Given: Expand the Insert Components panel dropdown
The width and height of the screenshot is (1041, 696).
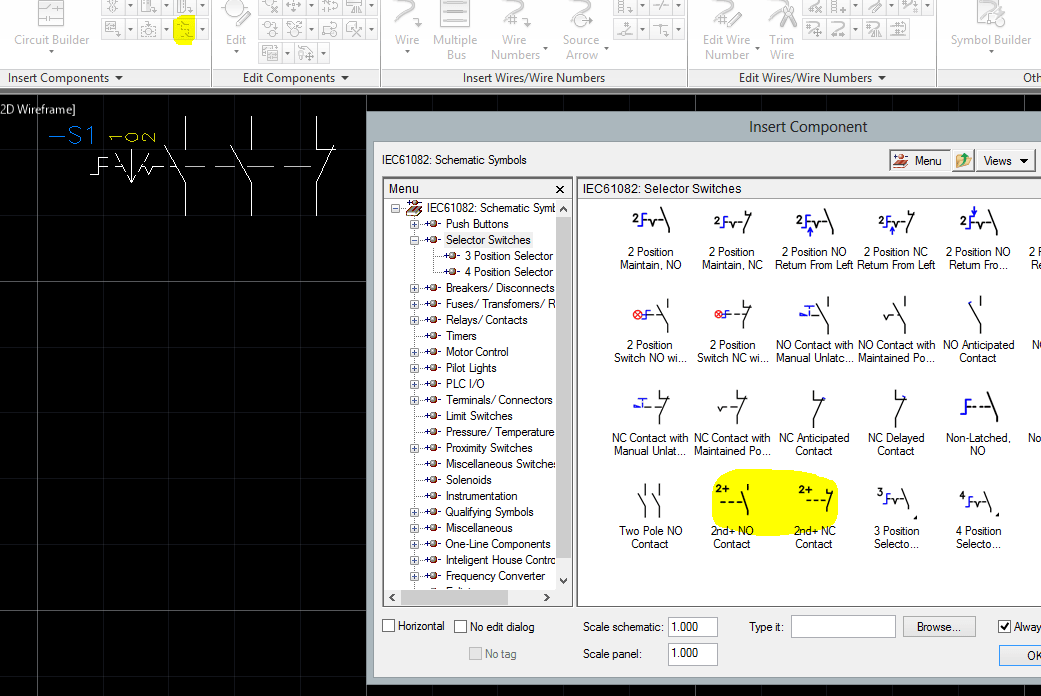Looking at the screenshot, I should point(119,78).
